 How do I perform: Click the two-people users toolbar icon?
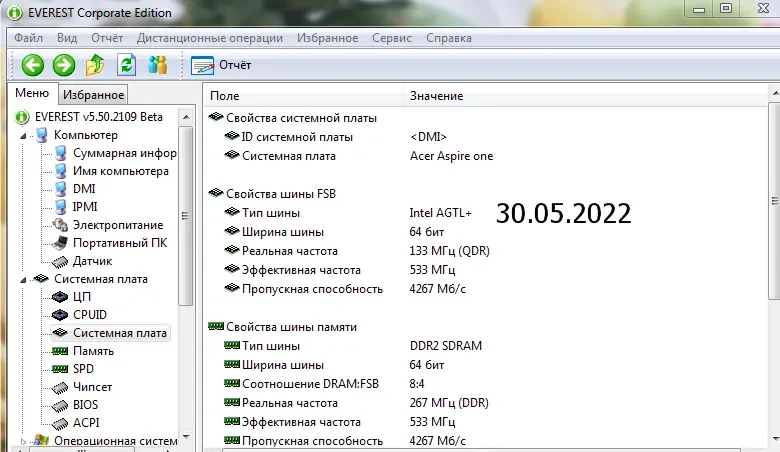tap(158, 65)
